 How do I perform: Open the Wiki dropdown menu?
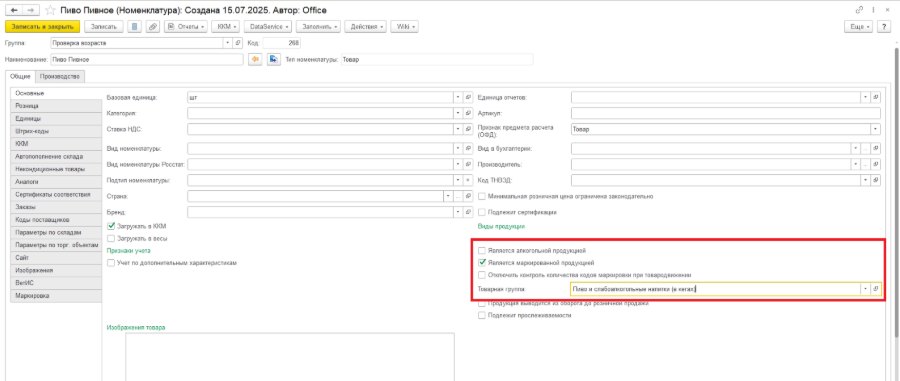tap(404, 26)
